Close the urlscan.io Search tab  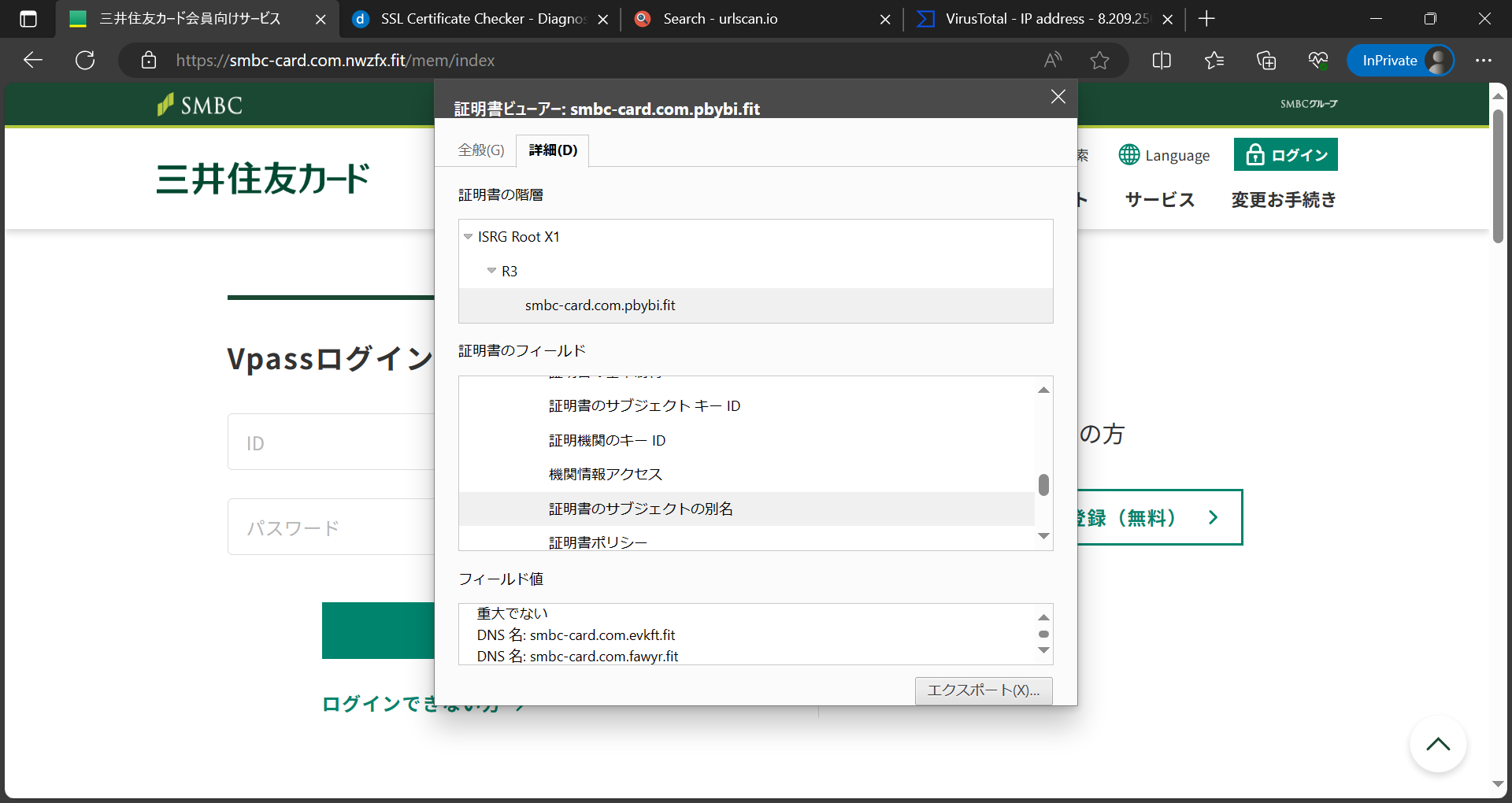pyautogui.click(x=885, y=19)
